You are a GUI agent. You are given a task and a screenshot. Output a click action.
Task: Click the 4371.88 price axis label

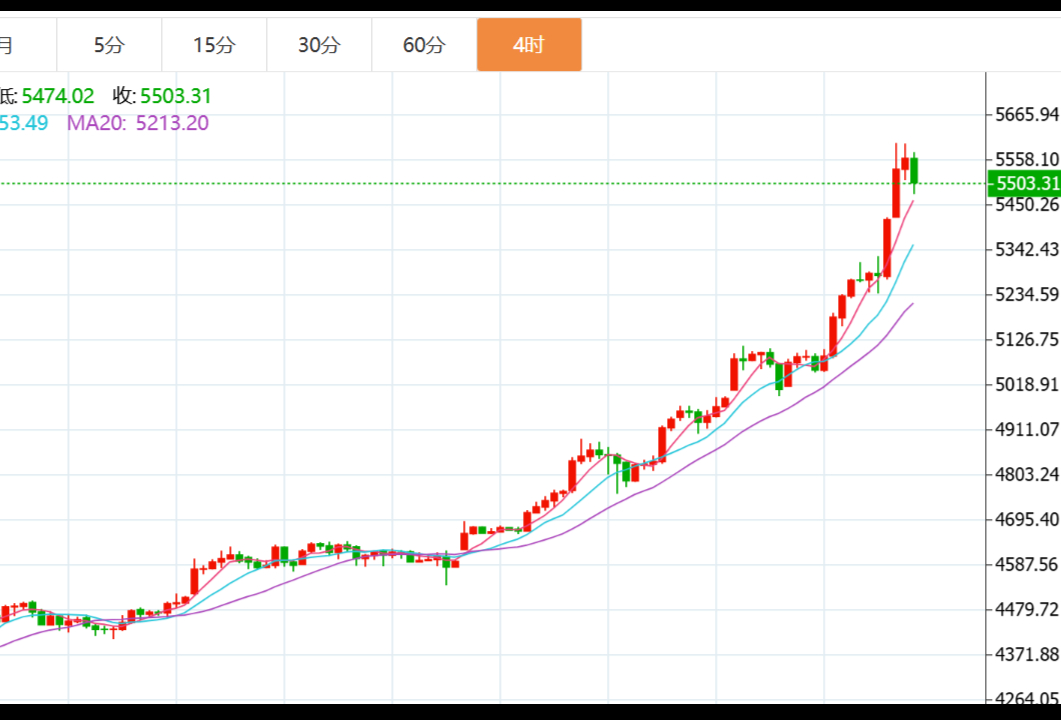pos(1026,654)
